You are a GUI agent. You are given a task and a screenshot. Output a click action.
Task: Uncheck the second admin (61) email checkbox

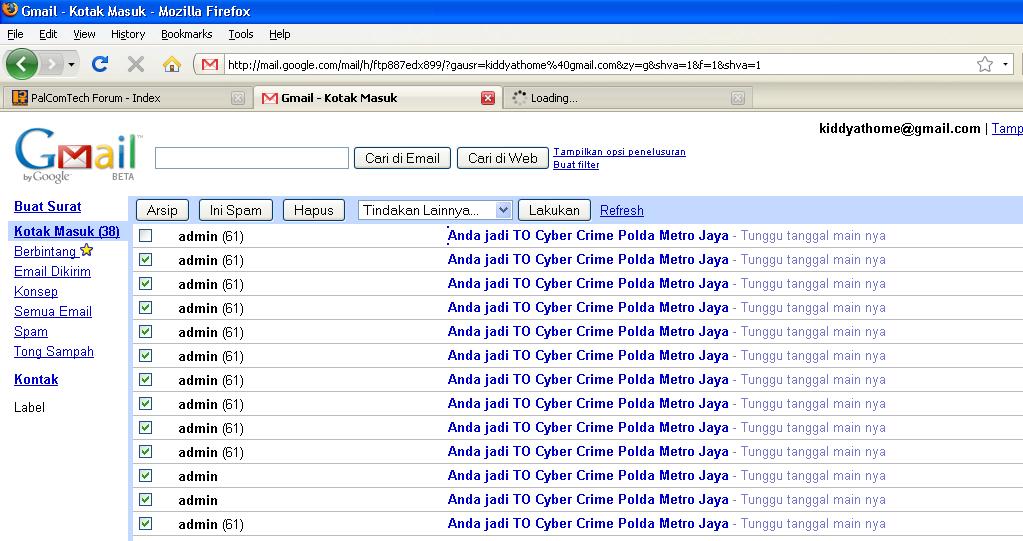click(x=145, y=260)
